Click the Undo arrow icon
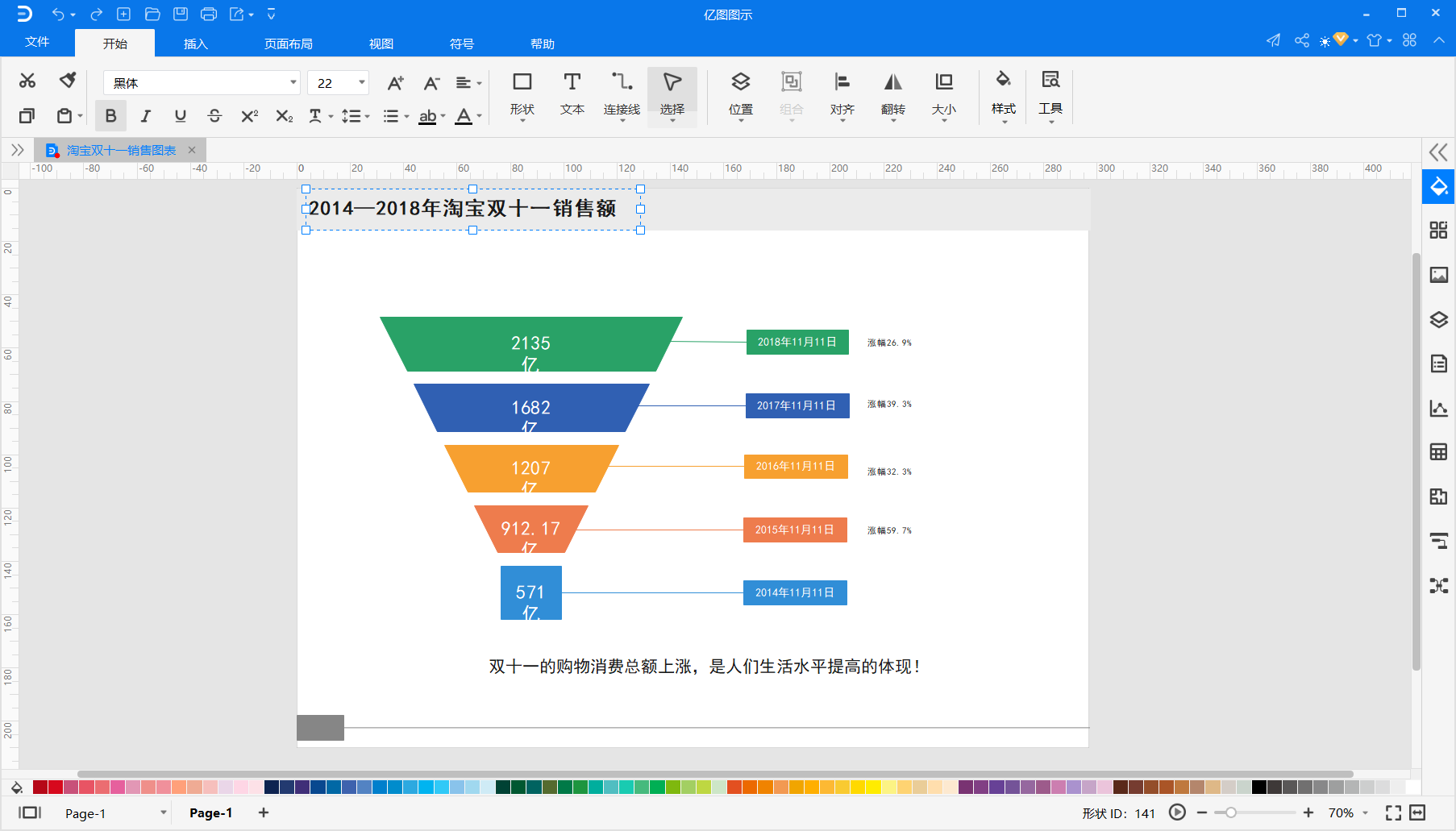This screenshot has height=831, width=1456. pos(58,14)
